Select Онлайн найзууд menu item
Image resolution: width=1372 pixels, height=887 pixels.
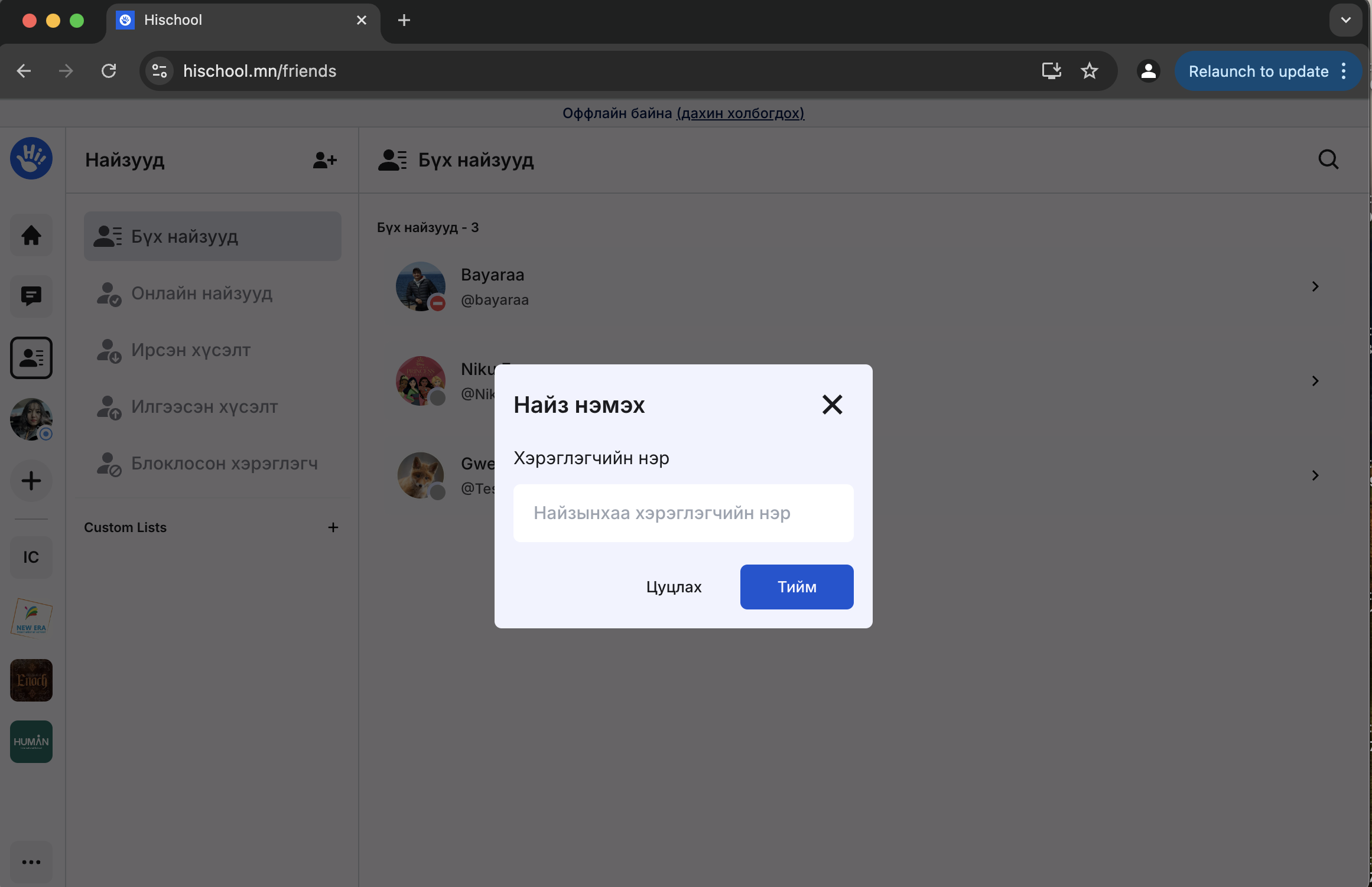click(x=201, y=294)
